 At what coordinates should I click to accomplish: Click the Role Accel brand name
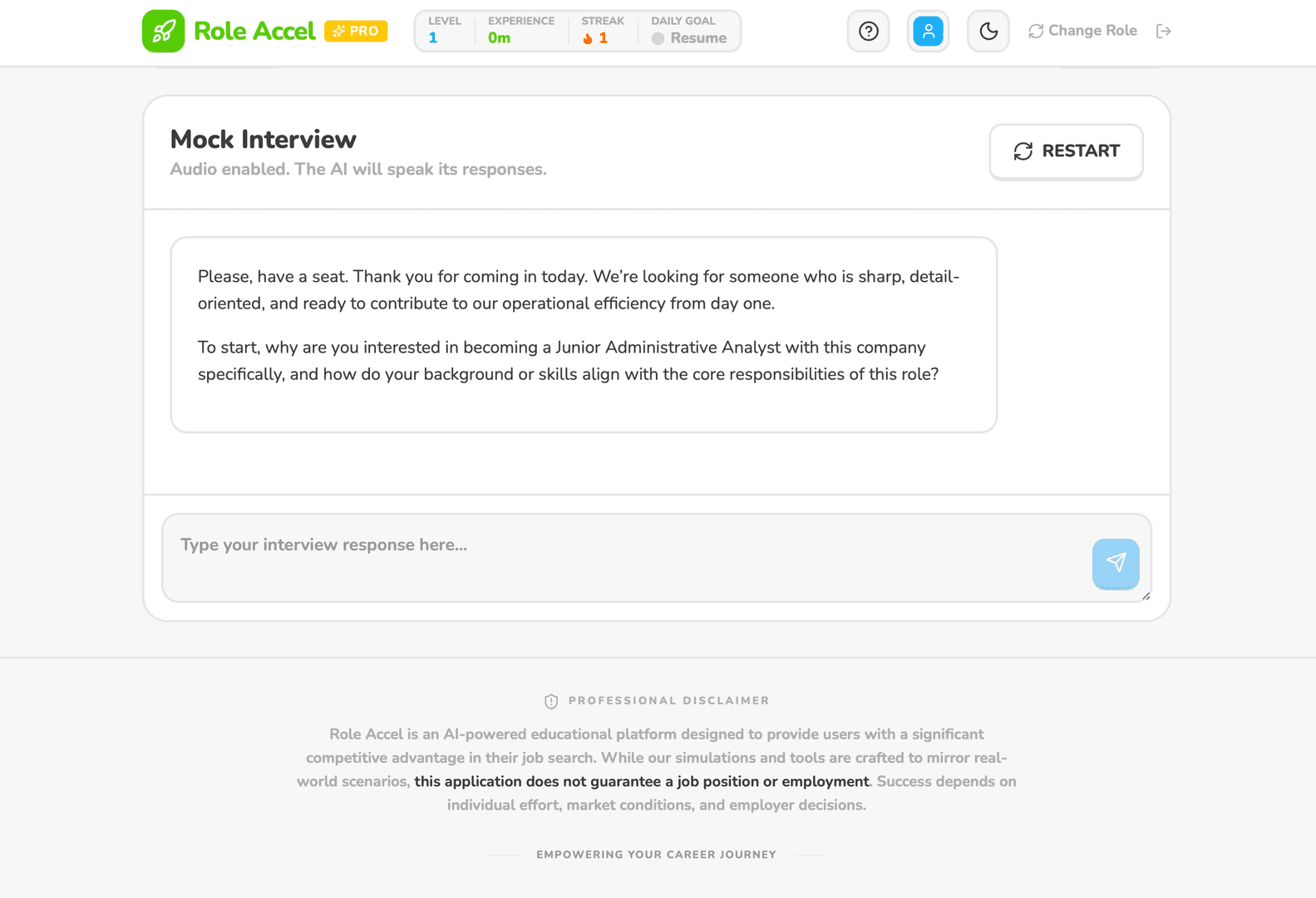254,31
